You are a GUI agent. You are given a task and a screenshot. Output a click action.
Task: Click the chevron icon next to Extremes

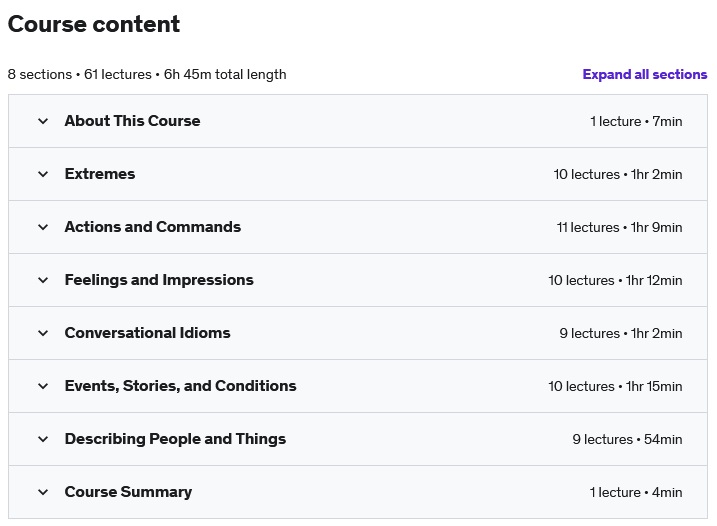[43, 174]
